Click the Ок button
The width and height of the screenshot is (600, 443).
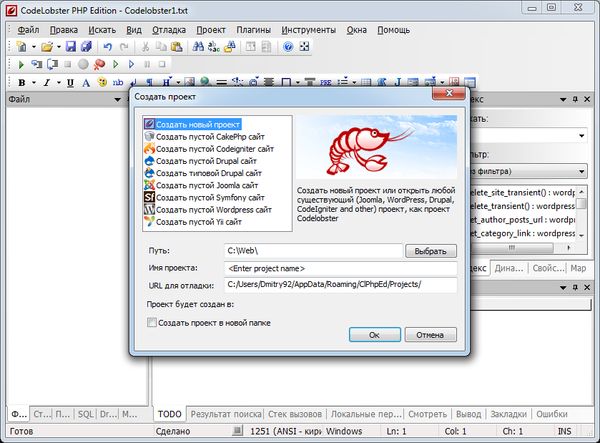point(373,335)
